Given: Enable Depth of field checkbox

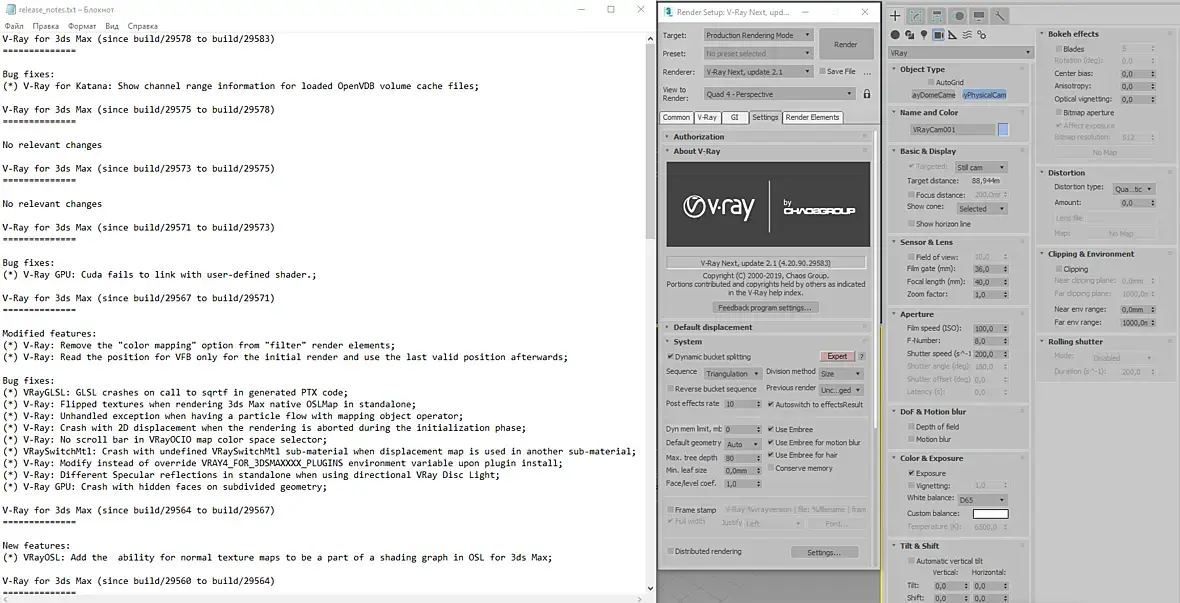Looking at the screenshot, I should 911,427.
